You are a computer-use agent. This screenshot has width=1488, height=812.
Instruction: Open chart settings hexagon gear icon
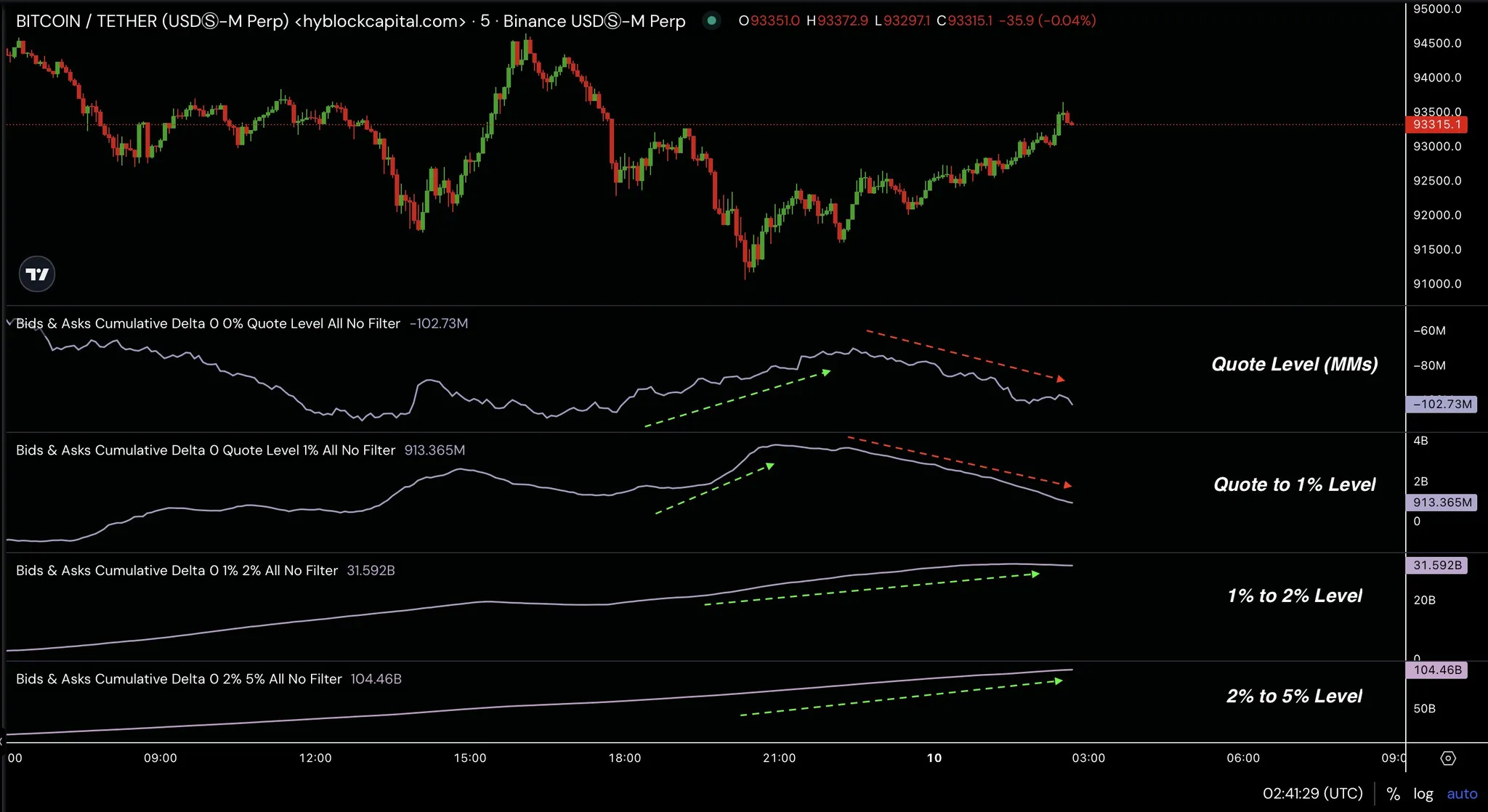(x=1447, y=758)
